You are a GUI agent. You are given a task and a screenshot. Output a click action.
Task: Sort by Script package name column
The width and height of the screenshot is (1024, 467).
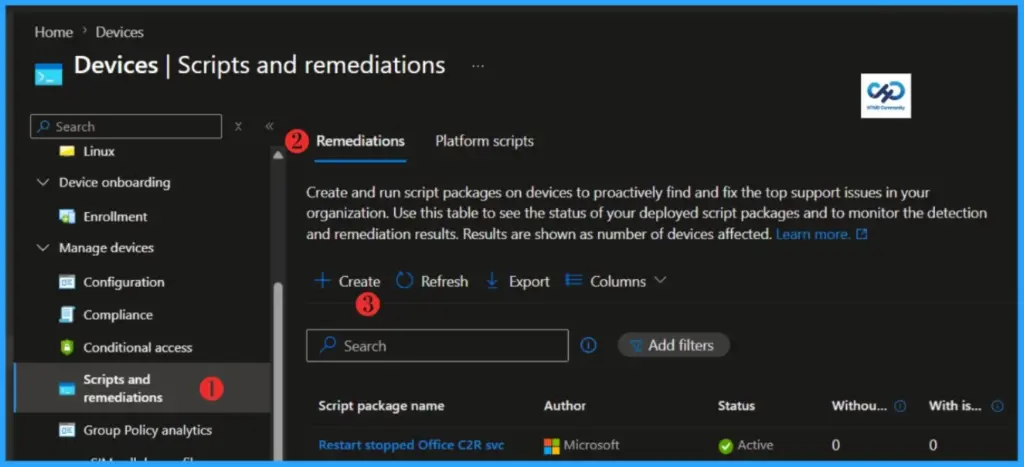pyautogui.click(x=381, y=406)
